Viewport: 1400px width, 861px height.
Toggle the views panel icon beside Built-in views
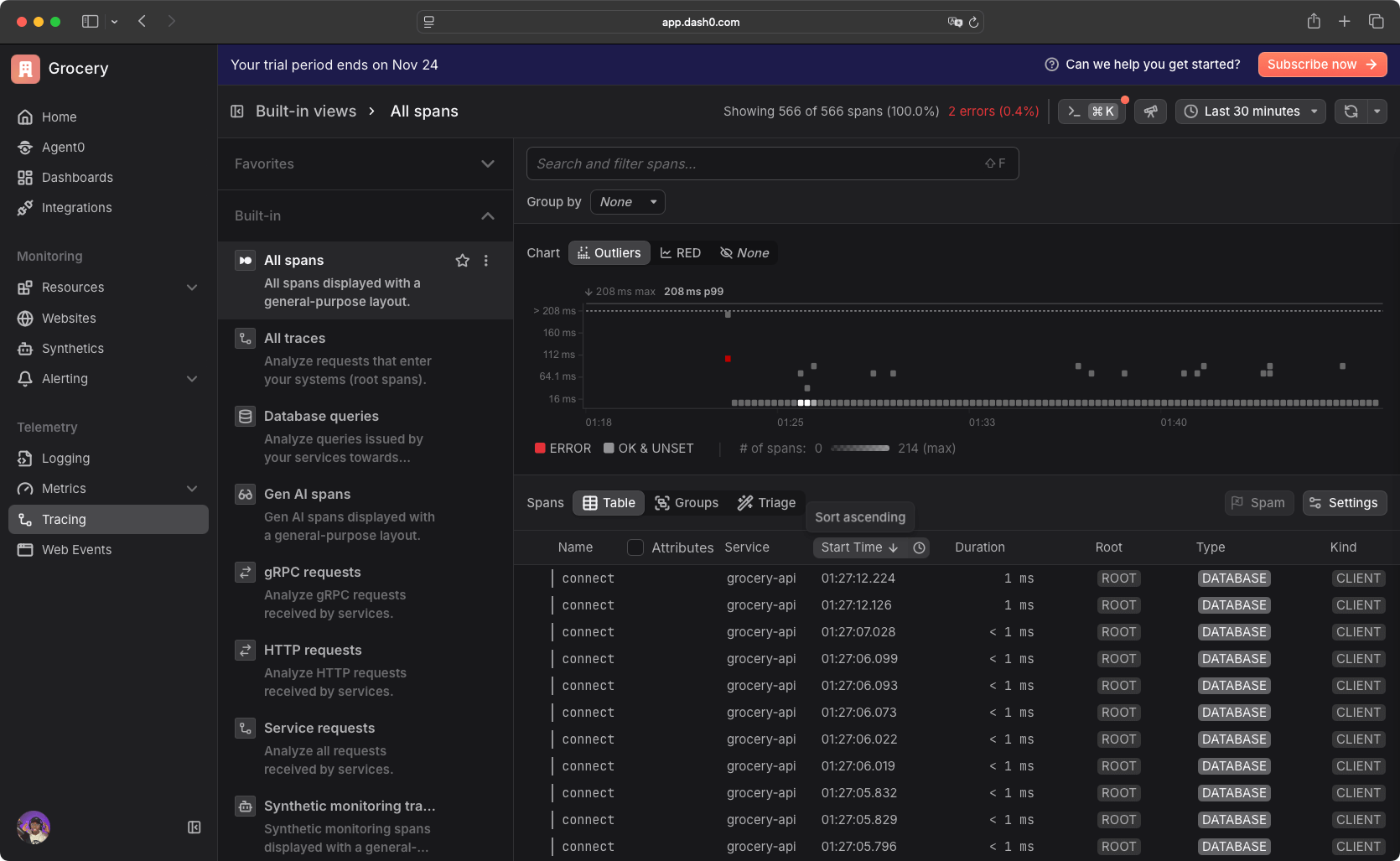point(237,112)
